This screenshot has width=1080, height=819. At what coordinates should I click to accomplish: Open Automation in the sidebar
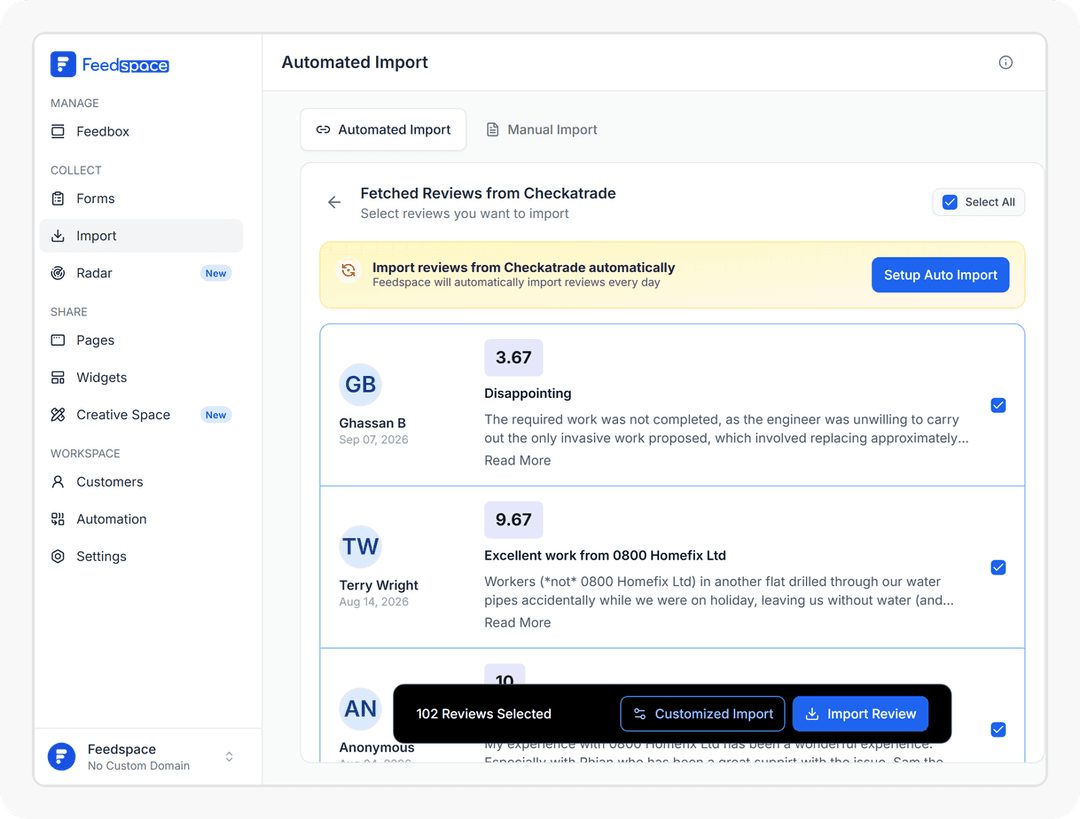point(141,519)
